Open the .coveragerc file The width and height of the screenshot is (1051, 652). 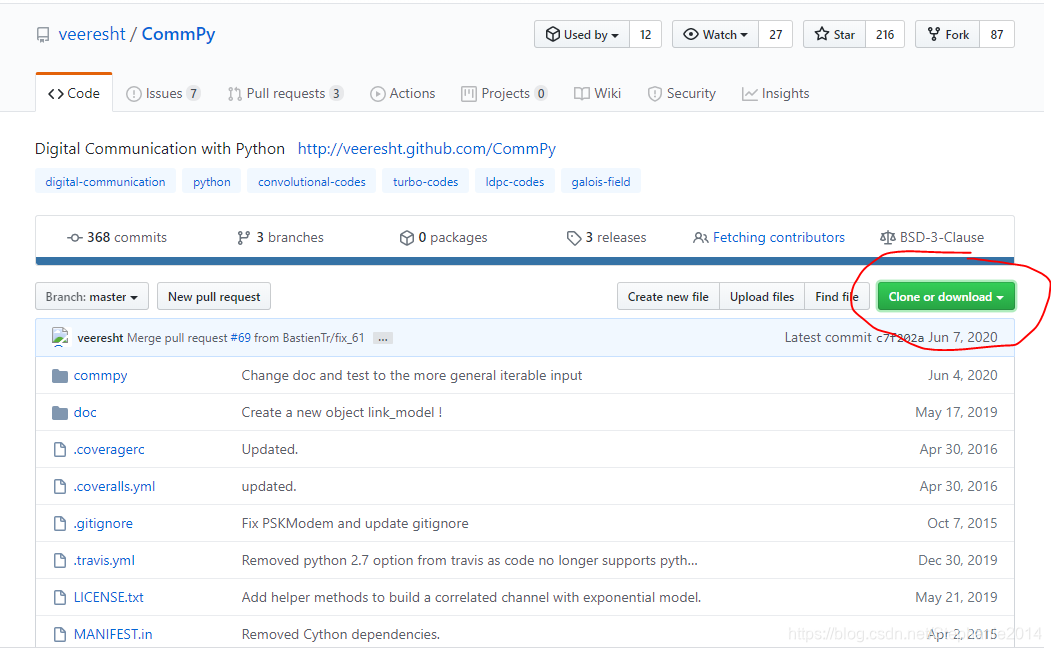click(109, 449)
